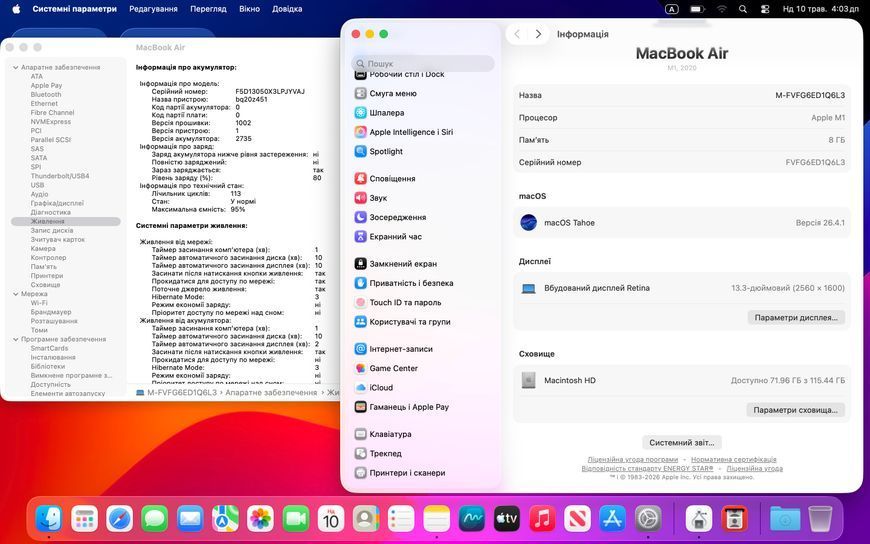Select Сховище in hardware tree
The height and width of the screenshot is (544, 870).
tap(45, 285)
